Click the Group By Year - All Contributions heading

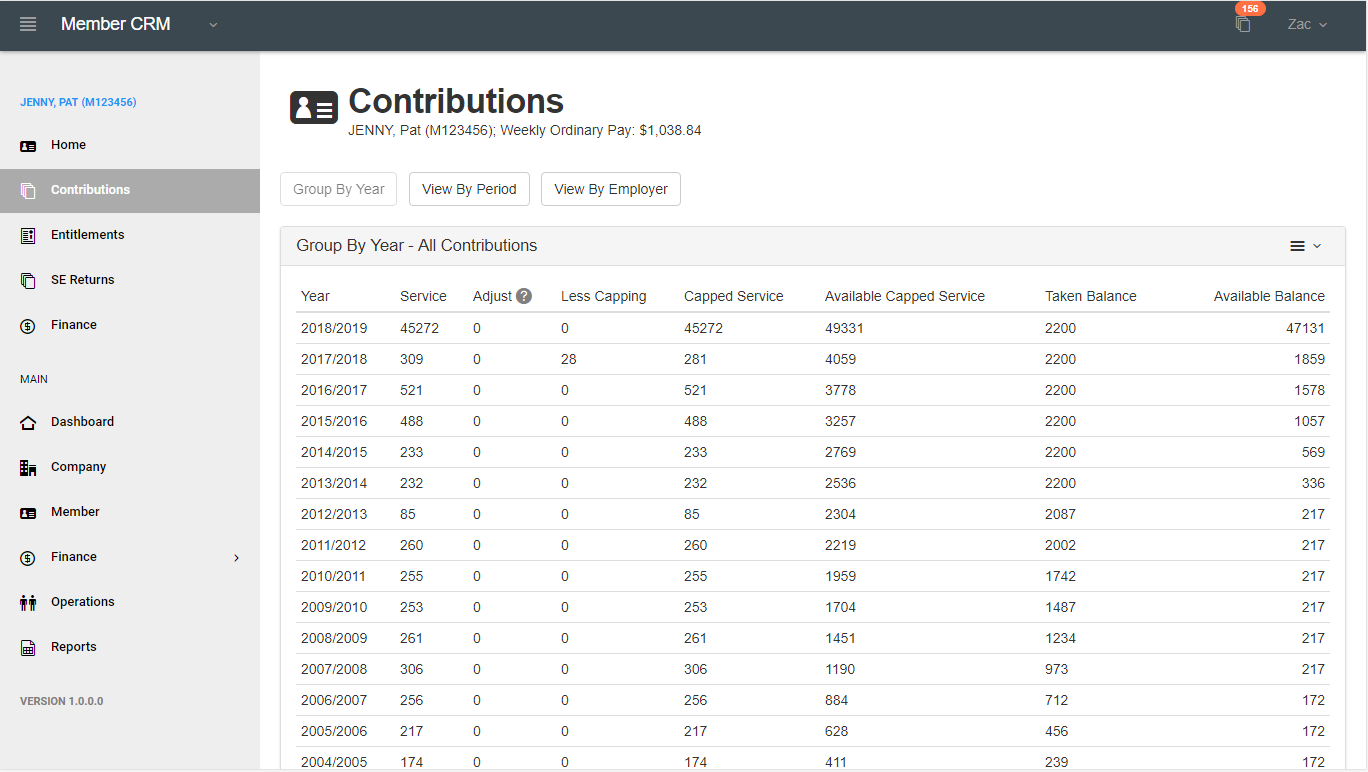[417, 246]
